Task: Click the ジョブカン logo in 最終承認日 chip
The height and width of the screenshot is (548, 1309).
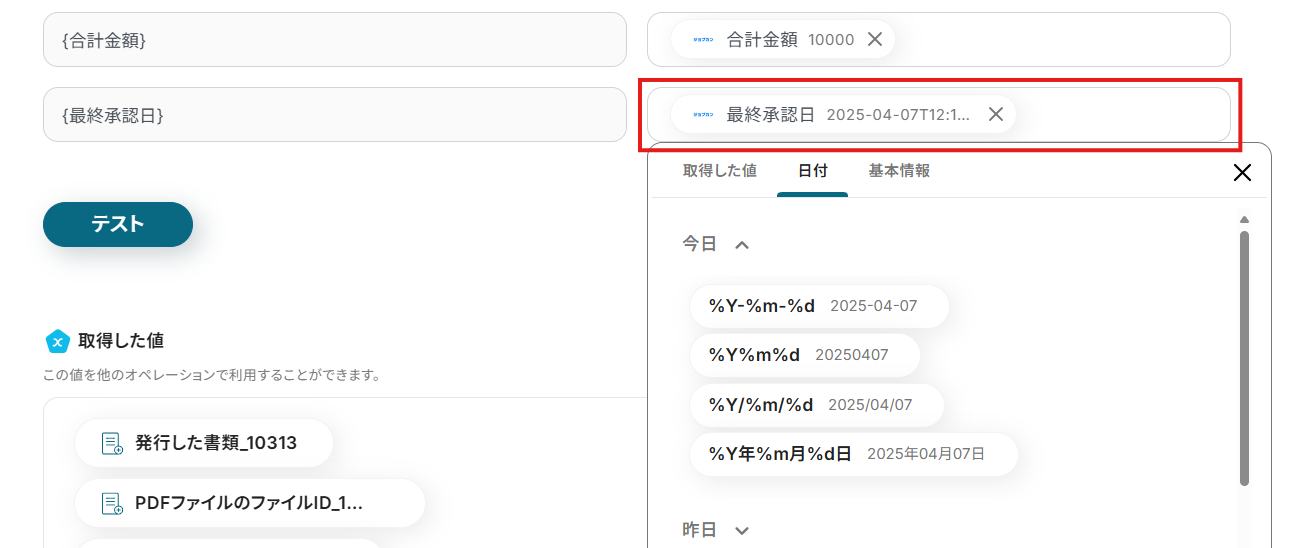Action: (x=704, y=115)
